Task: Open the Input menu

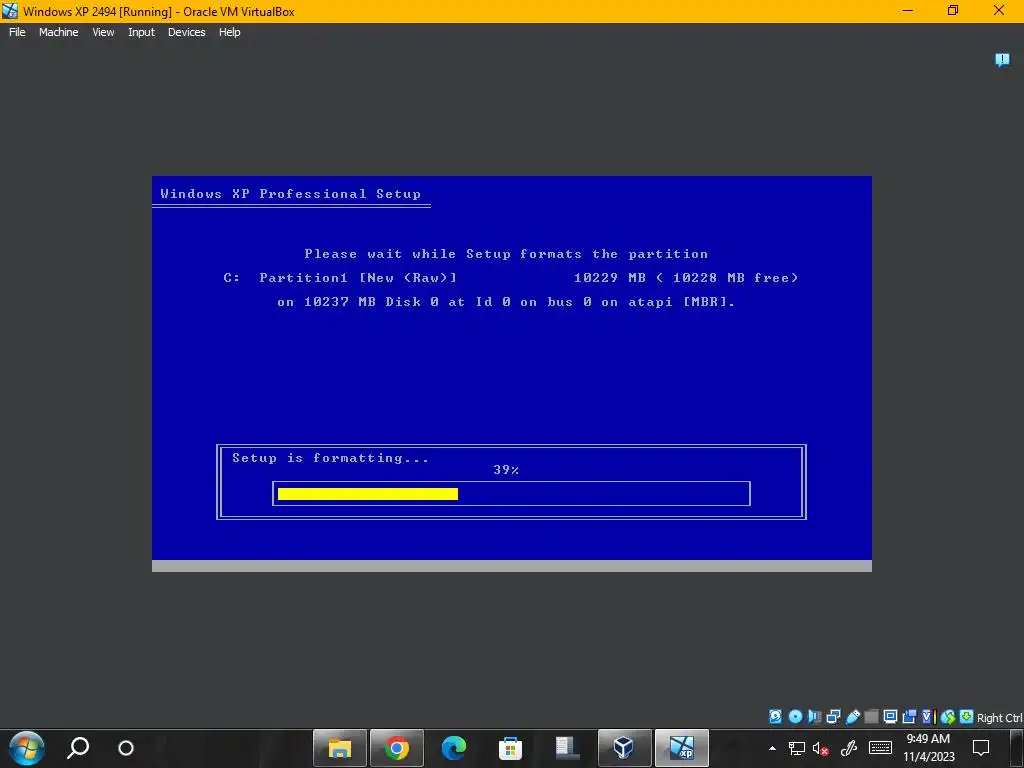Action: 141,32
